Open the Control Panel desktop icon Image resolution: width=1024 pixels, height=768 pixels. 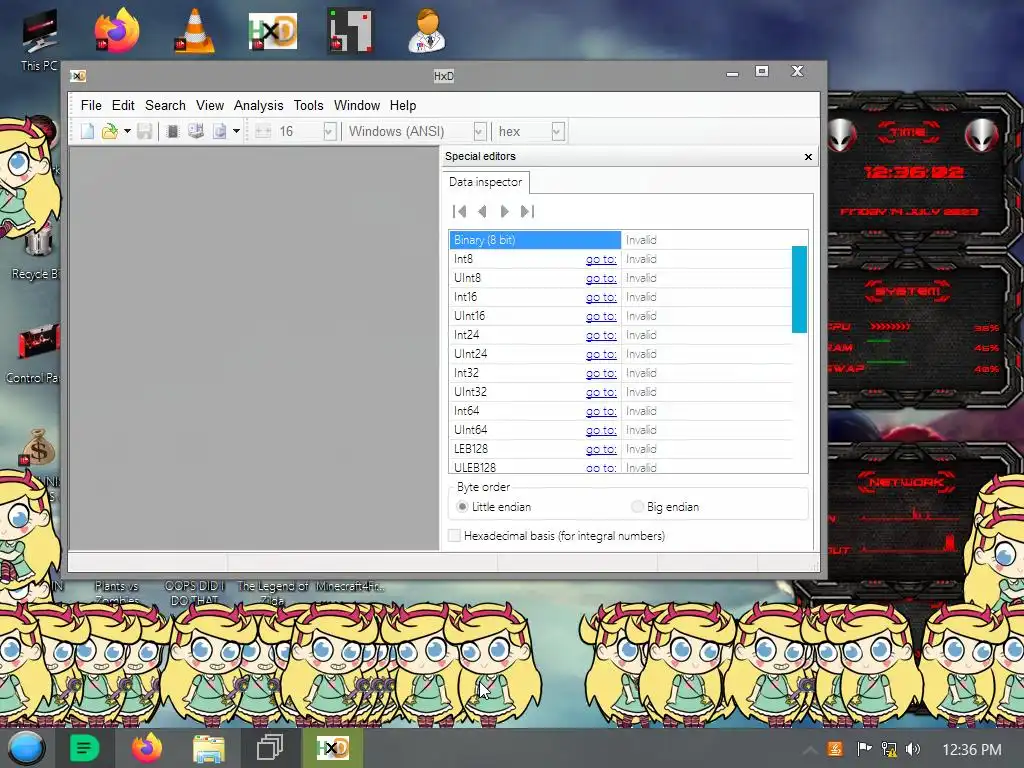(x=38, y=353)
